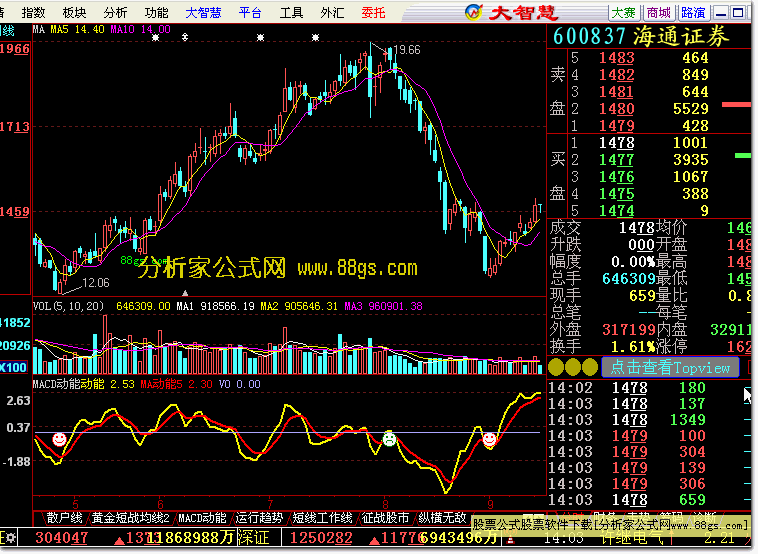
Task: Click the 大智慧 logo icon in title bar
Action: [474, 12]
